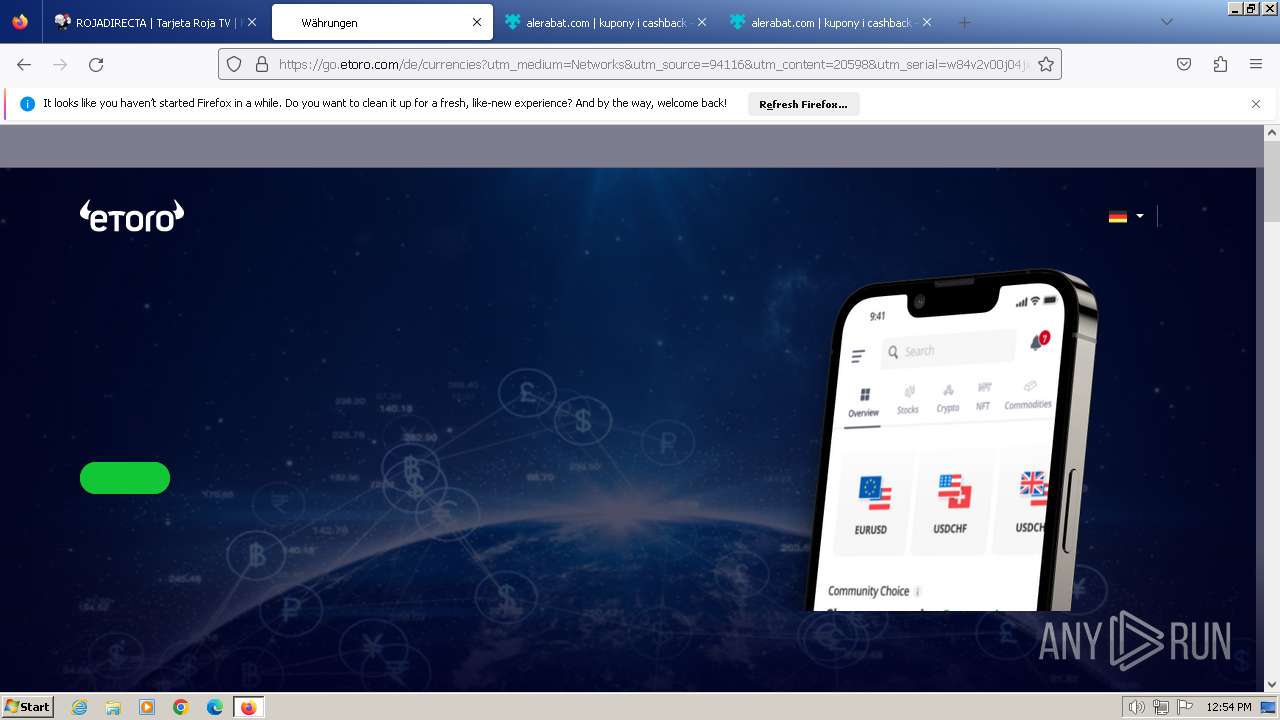Viewport: 1280px width, 720px height.
Task: Open the volume speaker tray icon
Action: 1138,707
